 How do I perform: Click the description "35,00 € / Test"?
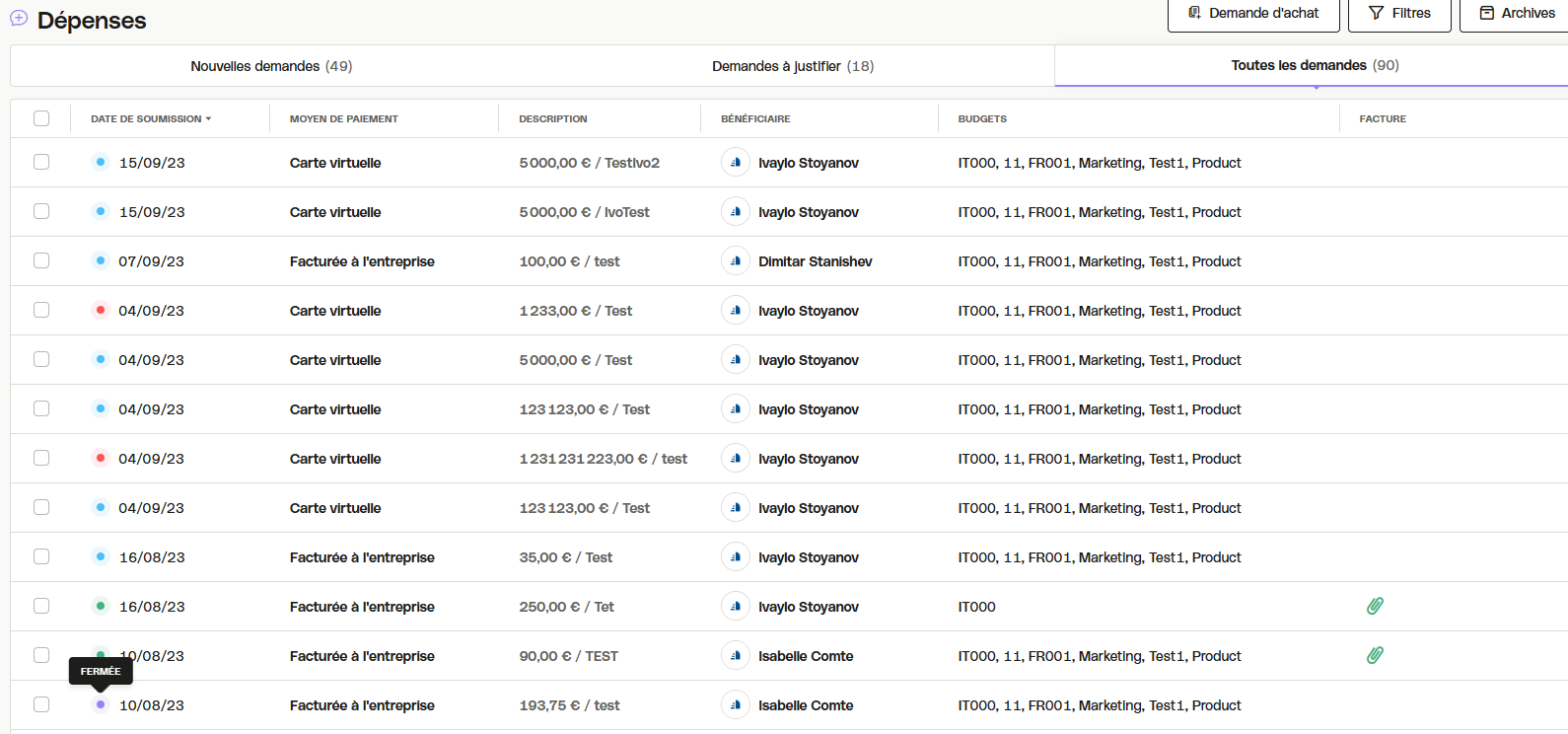[566, 557]
